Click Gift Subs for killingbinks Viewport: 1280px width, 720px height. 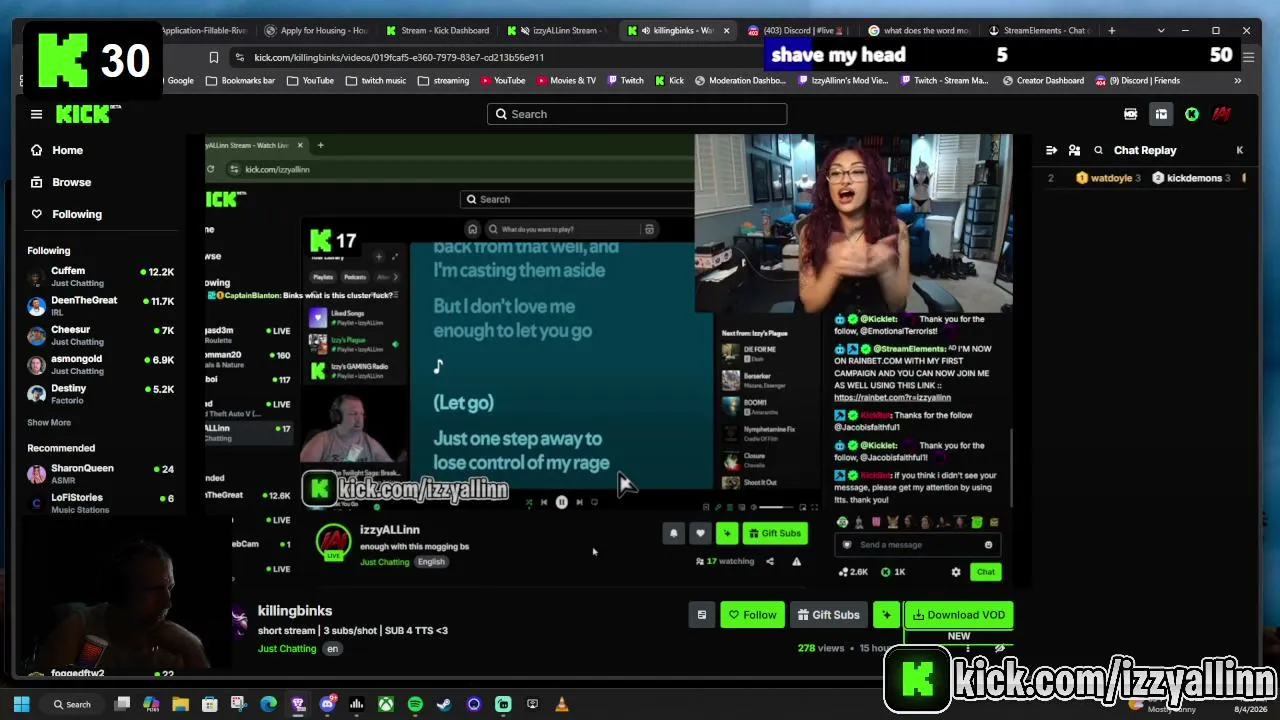pos(828,615)
